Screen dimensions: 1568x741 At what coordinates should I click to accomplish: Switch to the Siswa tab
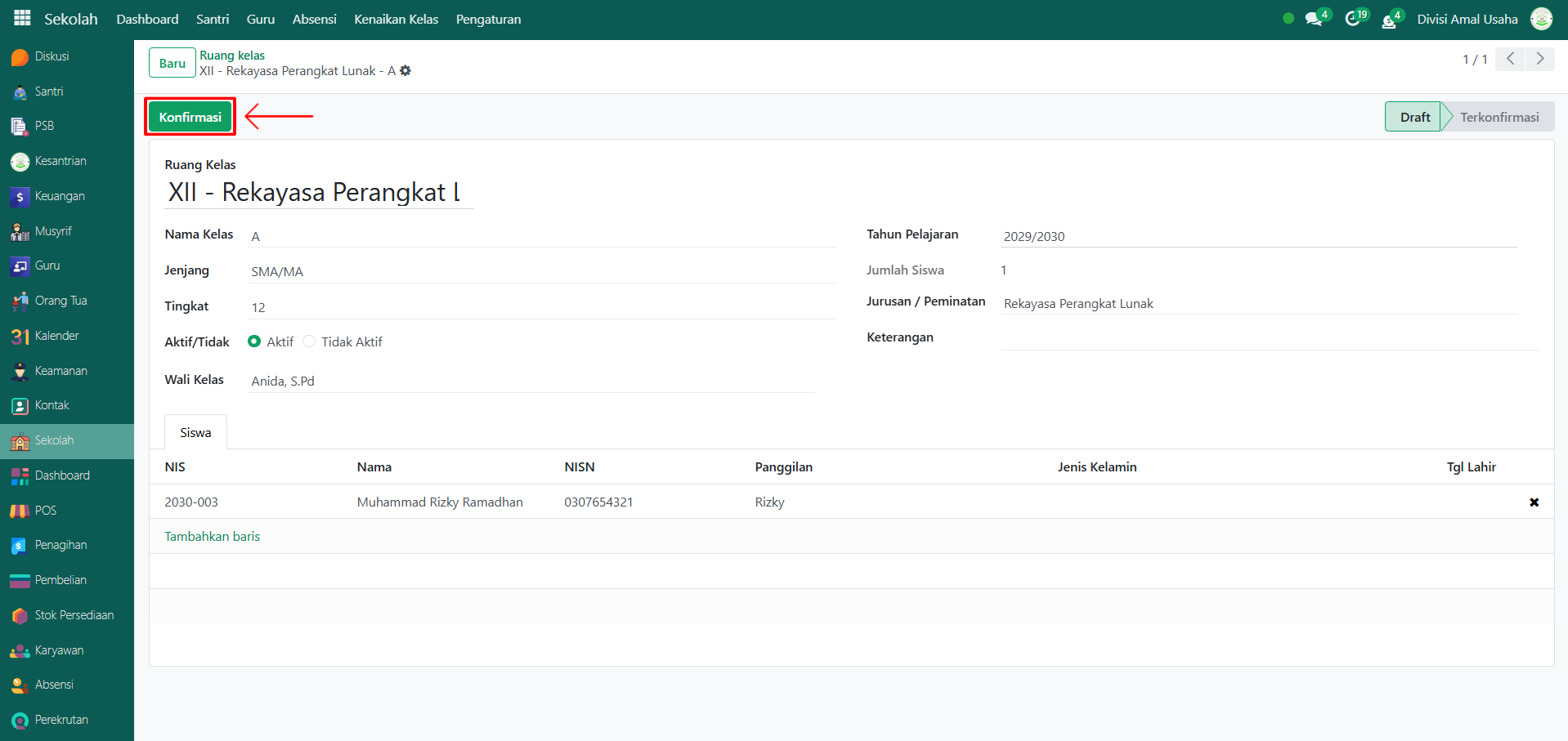tap(195, 432)
